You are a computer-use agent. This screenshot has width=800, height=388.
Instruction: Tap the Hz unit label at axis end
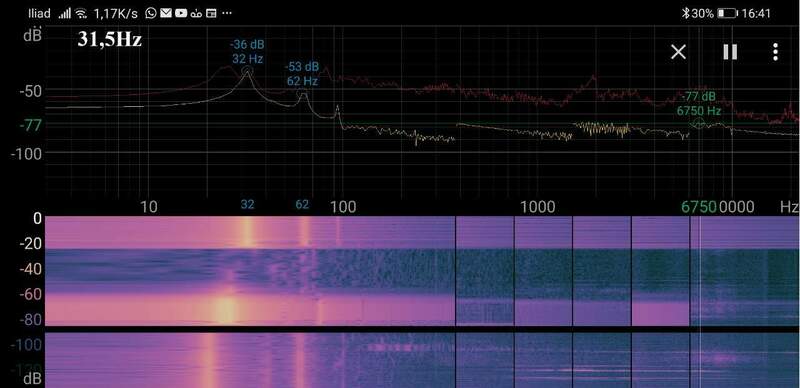(x=789, y=207)
